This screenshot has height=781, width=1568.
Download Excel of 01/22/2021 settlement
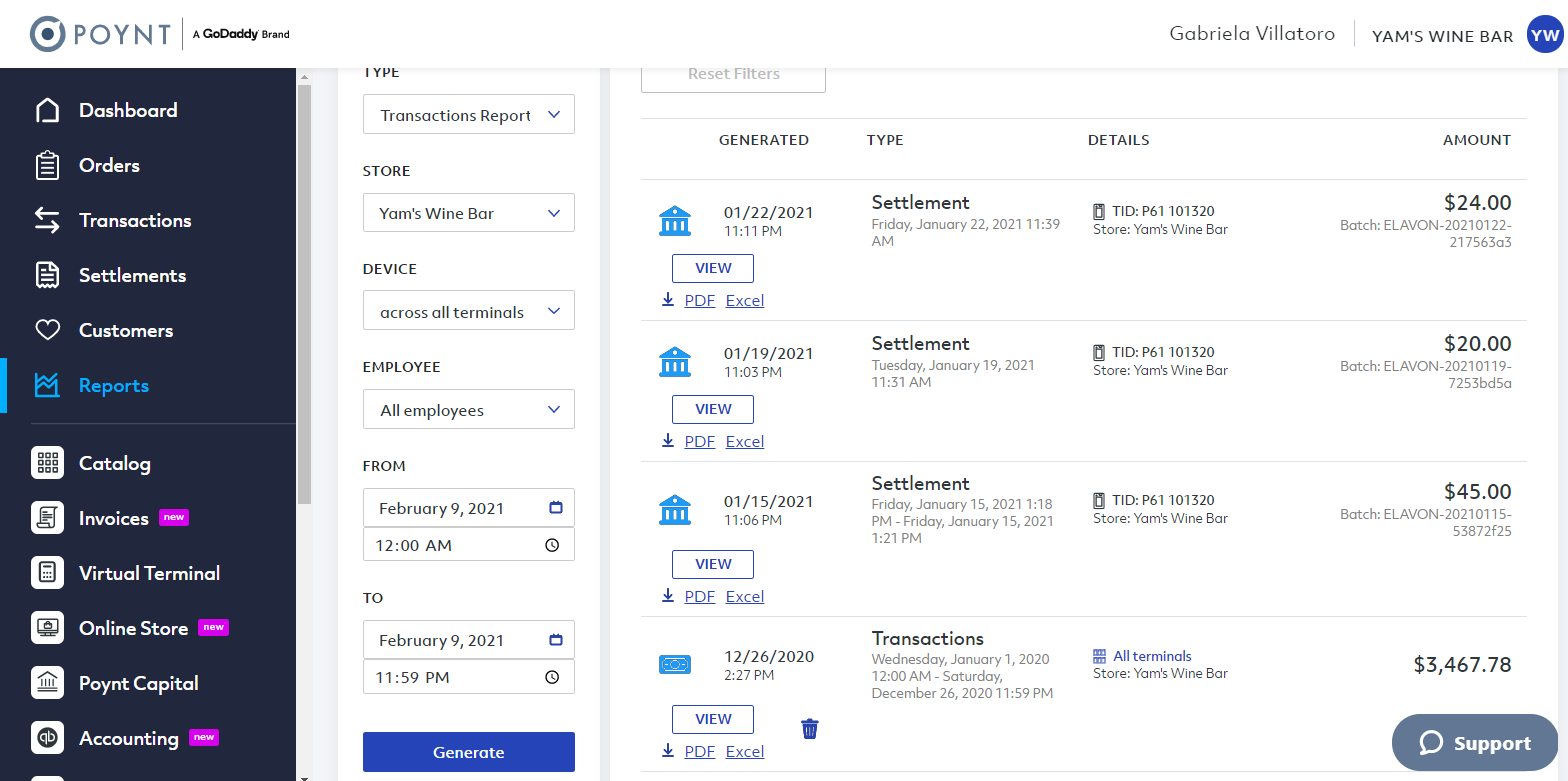[745, 300]
